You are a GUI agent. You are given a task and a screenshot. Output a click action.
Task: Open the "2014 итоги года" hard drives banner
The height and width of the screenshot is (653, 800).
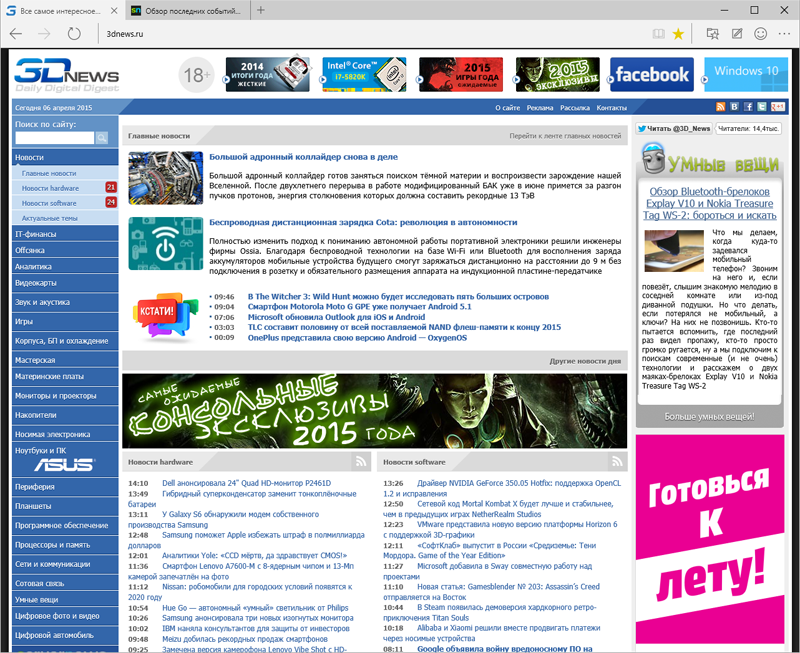click(x=268, y=74)
